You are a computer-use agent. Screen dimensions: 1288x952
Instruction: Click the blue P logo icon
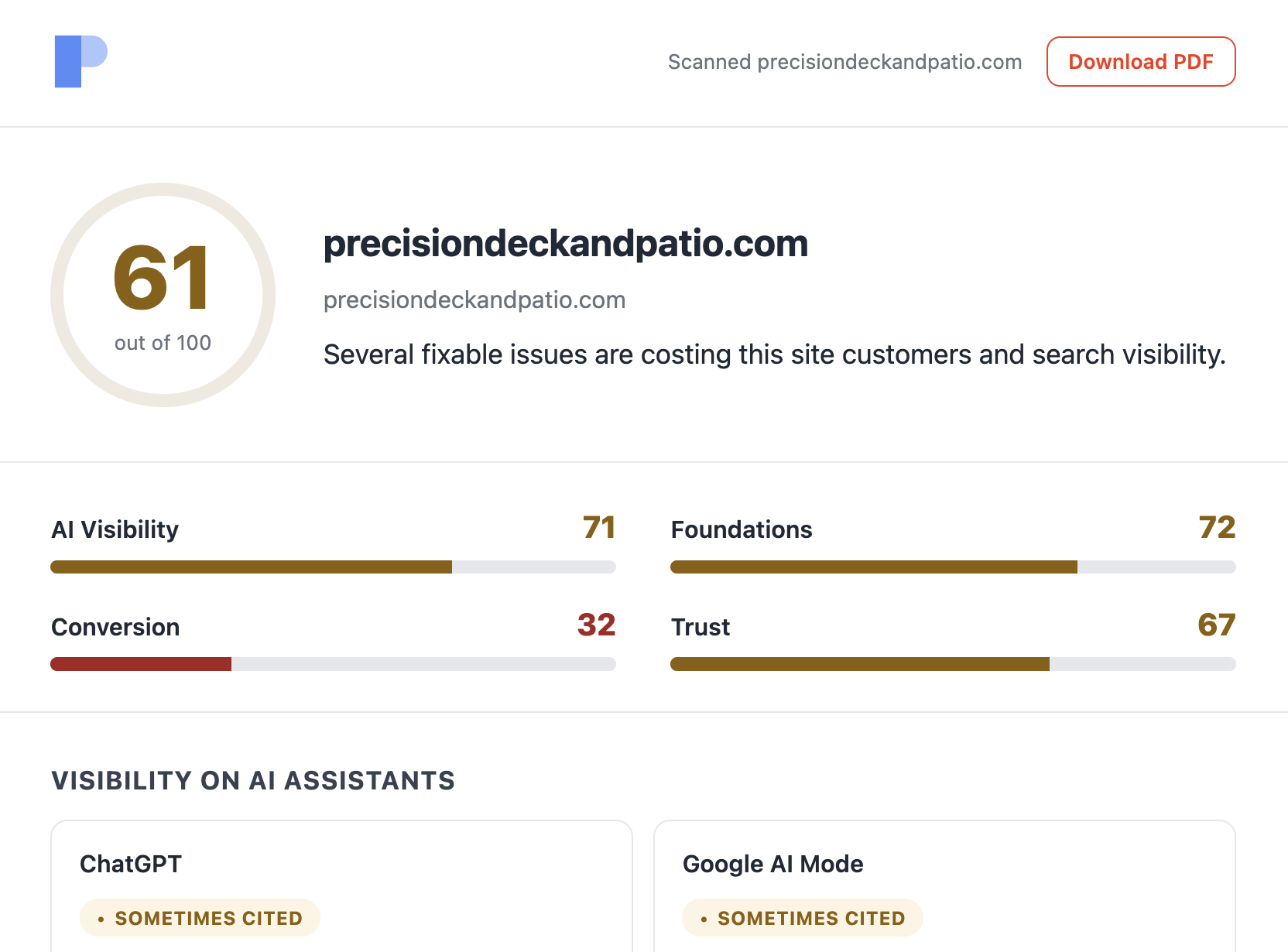pyautogui.click(x=81, y=61)
